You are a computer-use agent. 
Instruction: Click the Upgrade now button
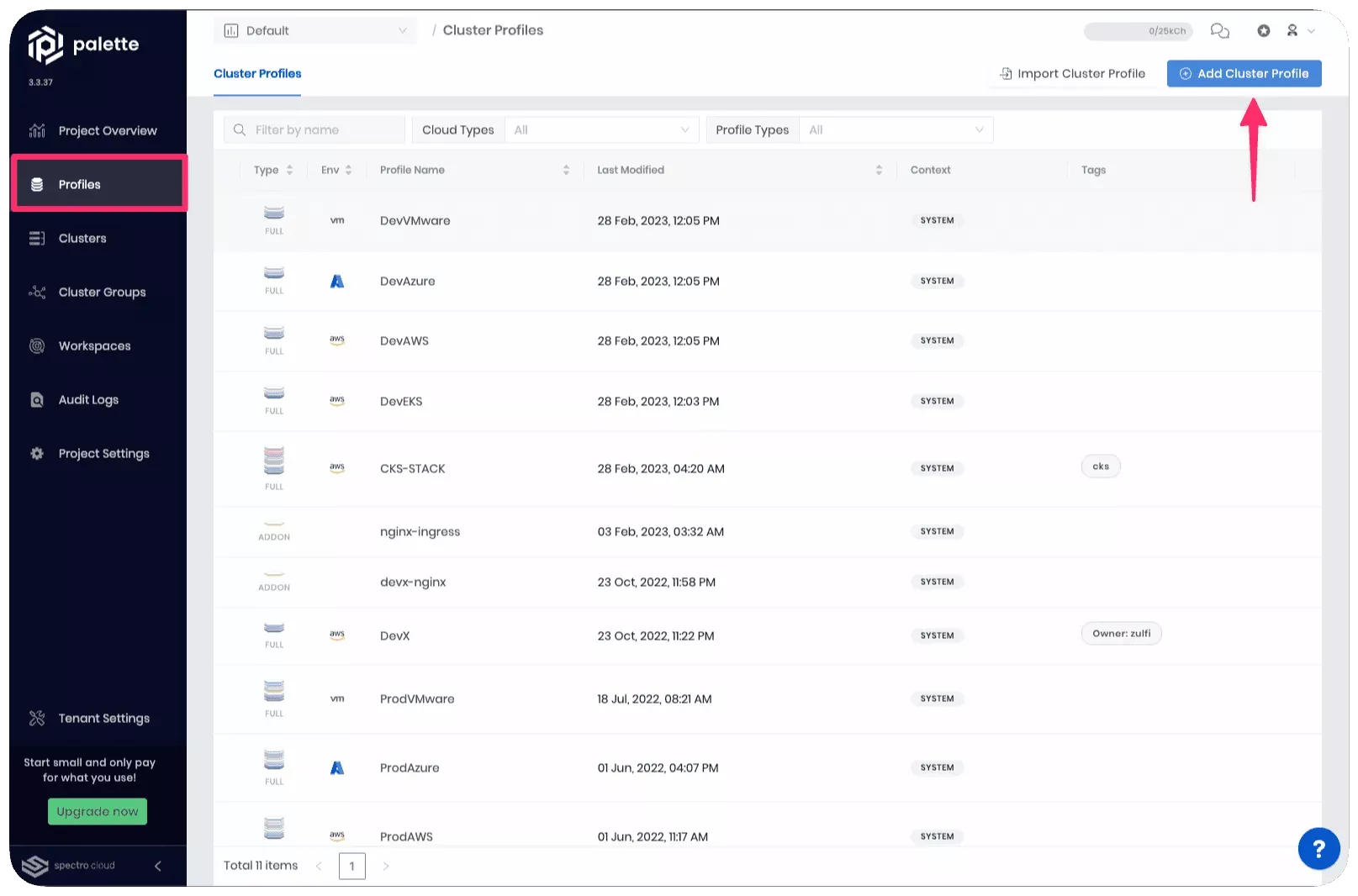[98, 811]
